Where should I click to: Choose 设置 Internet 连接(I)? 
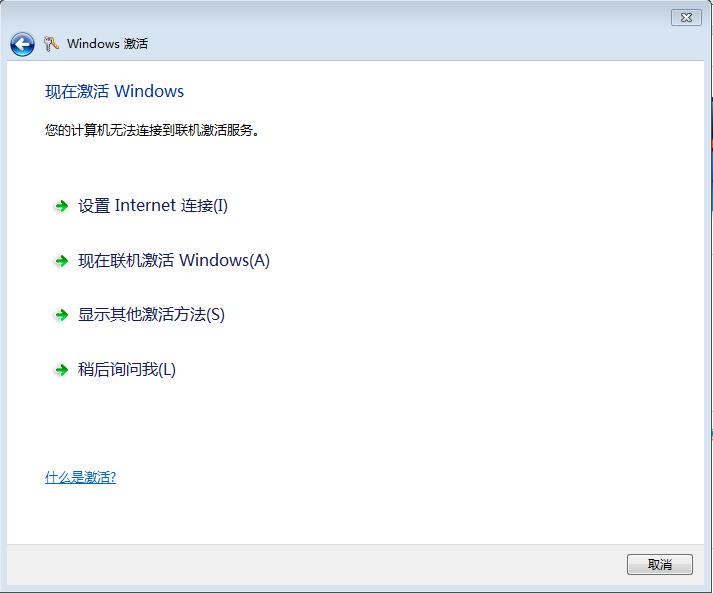[x=153, y=206]
